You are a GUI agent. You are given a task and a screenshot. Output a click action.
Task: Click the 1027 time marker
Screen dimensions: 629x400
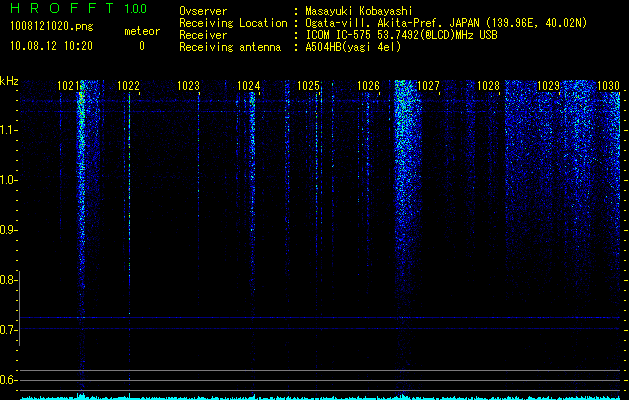pyautogui.click(x=428, y=86)
